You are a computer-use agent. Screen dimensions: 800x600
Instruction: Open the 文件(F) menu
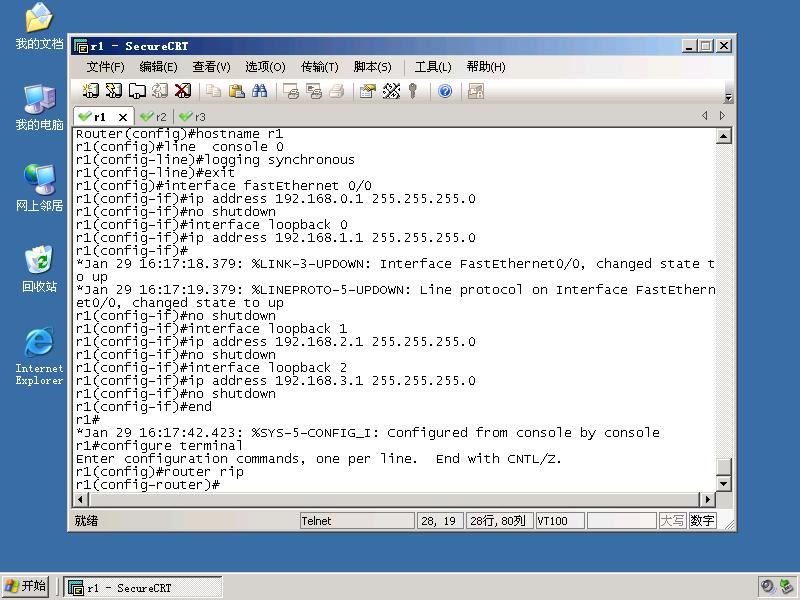click(105, 67)
